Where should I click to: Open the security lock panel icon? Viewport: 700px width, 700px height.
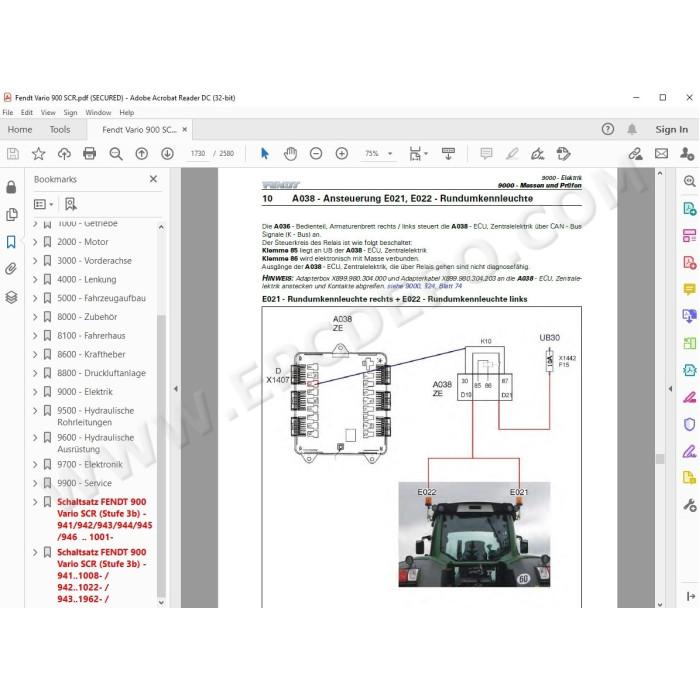click(11, 187)
